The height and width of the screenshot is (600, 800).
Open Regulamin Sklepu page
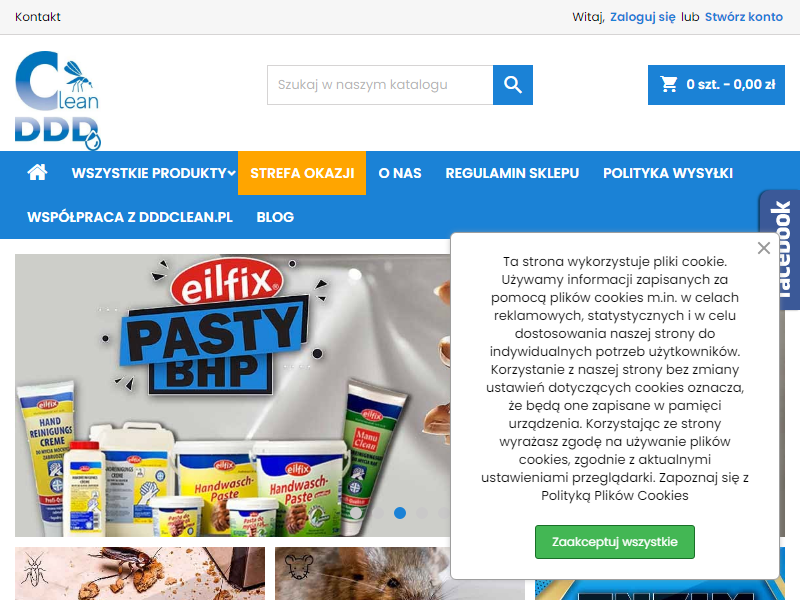click(512, 173)
